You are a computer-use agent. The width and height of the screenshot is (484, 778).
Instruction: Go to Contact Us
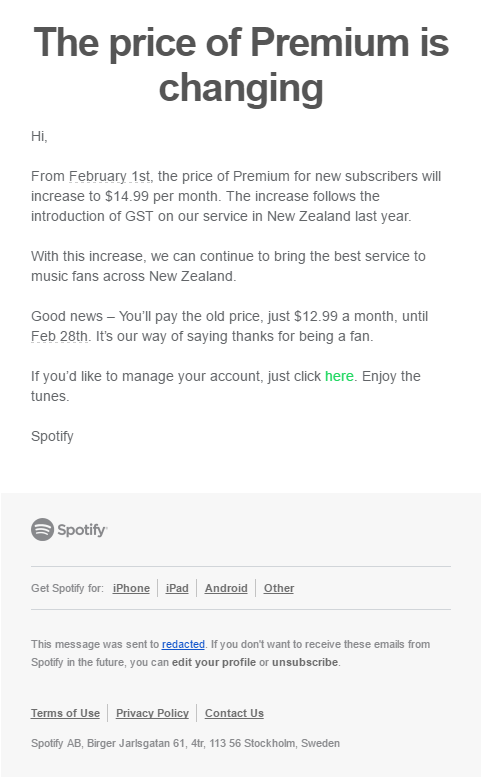tap(234, 713)
